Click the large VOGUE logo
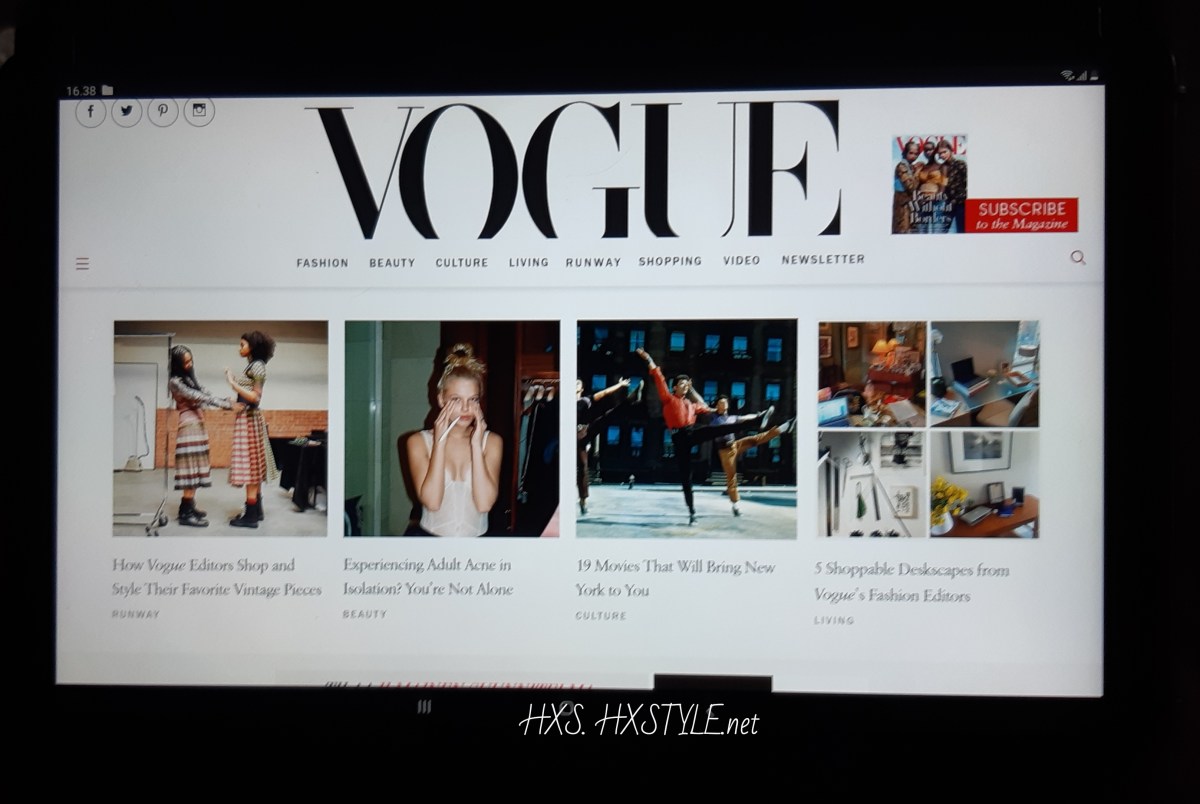The width and height of the screenshot is (1200, 804). point(577,168)
